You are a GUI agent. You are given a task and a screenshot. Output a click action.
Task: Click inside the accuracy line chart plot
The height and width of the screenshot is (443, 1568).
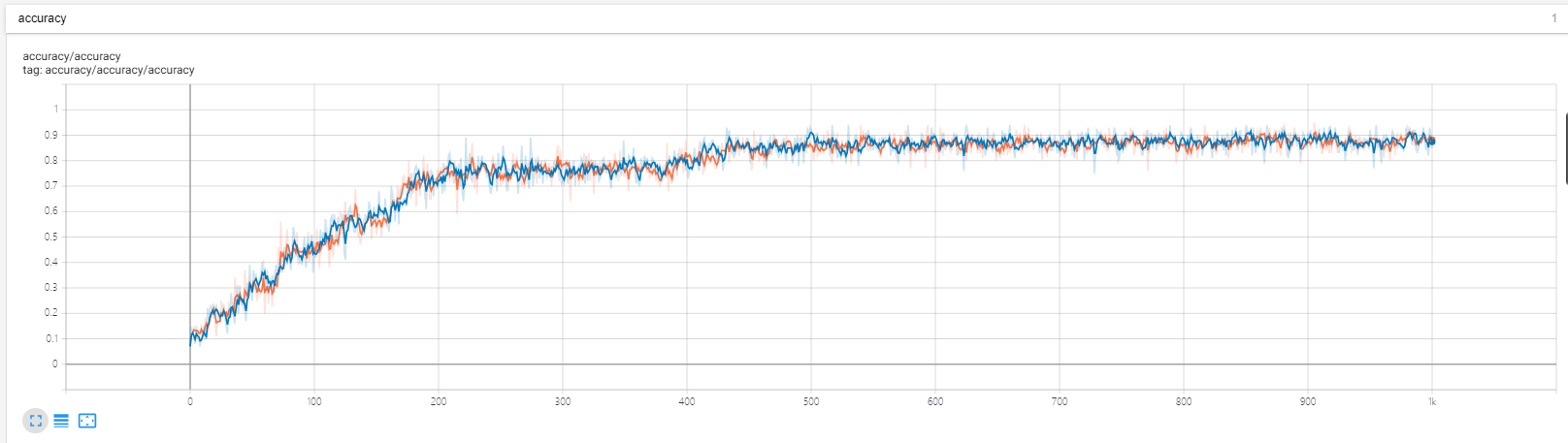click(811, 237)
